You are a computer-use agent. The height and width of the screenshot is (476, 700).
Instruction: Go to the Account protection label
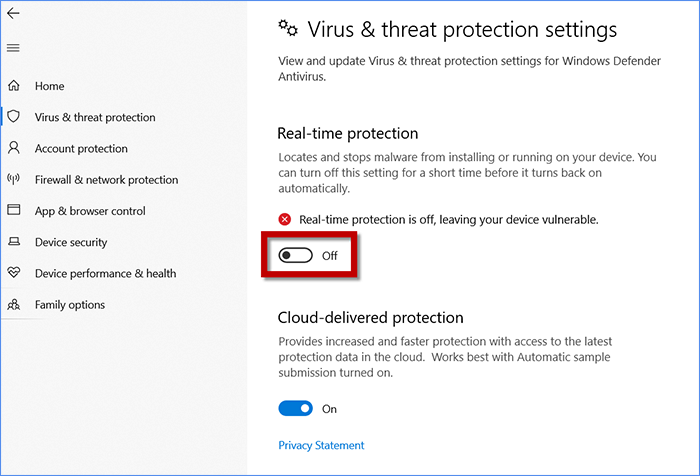(81, 148)
